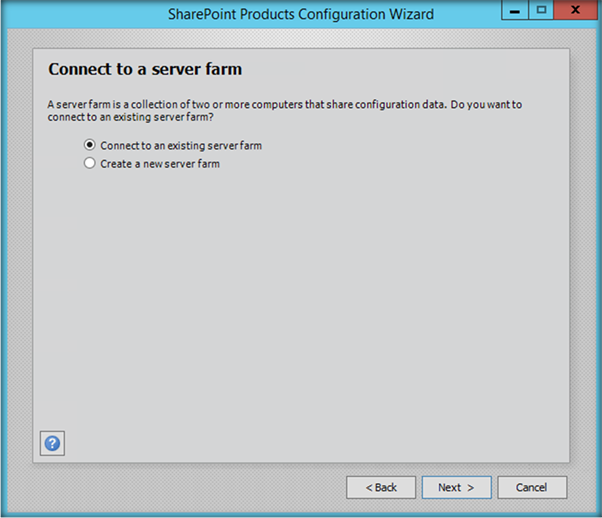Click the second description line ending "server farm?"

coord(135,117)
